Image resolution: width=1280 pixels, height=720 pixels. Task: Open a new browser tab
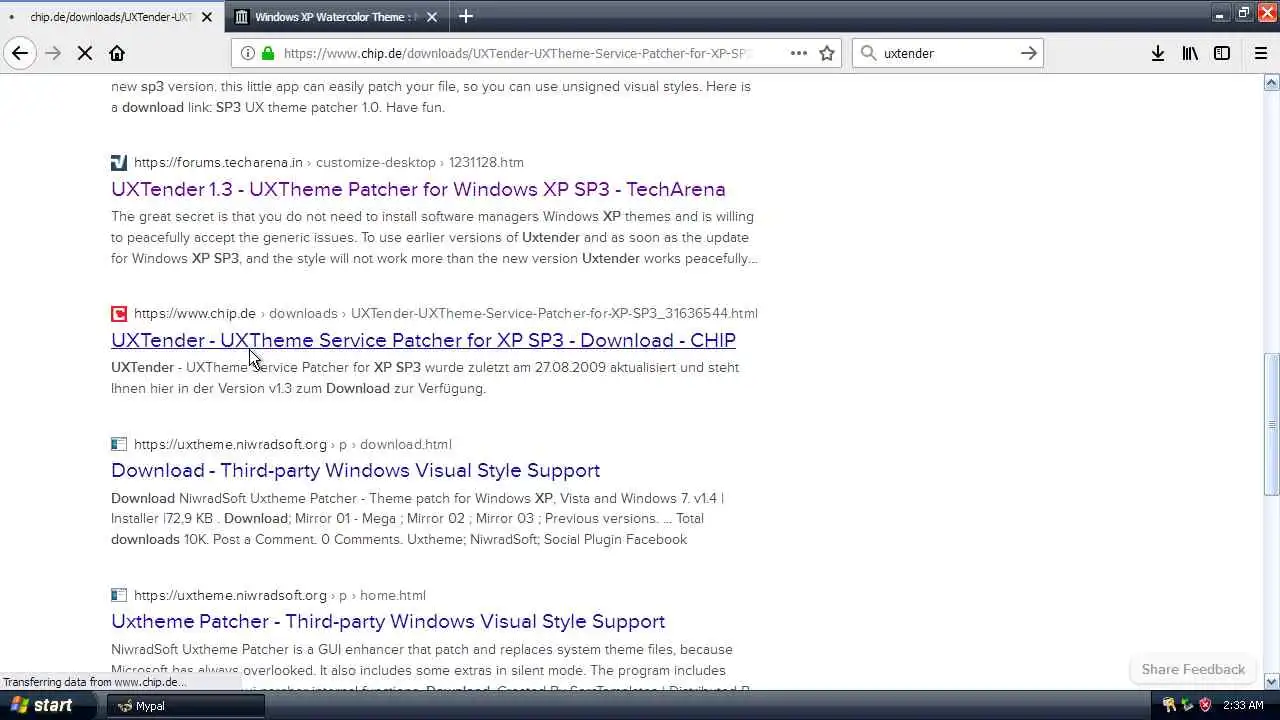466,16
